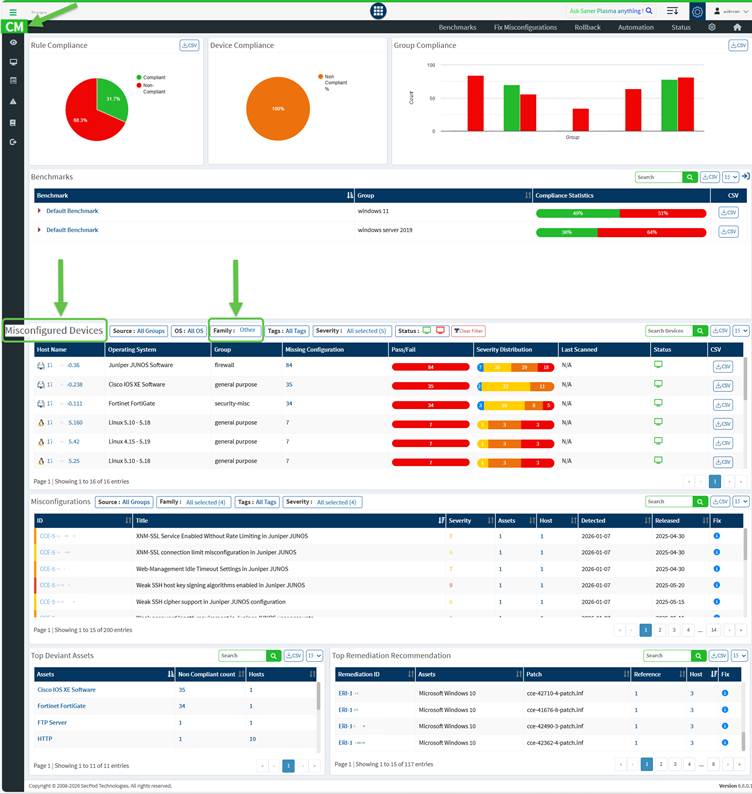Open the hamburger menu at top left

pos(12,11)
